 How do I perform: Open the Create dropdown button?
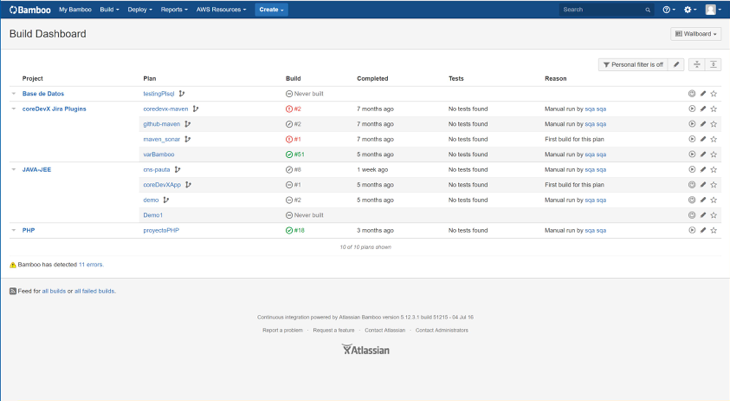coord(271,9)
